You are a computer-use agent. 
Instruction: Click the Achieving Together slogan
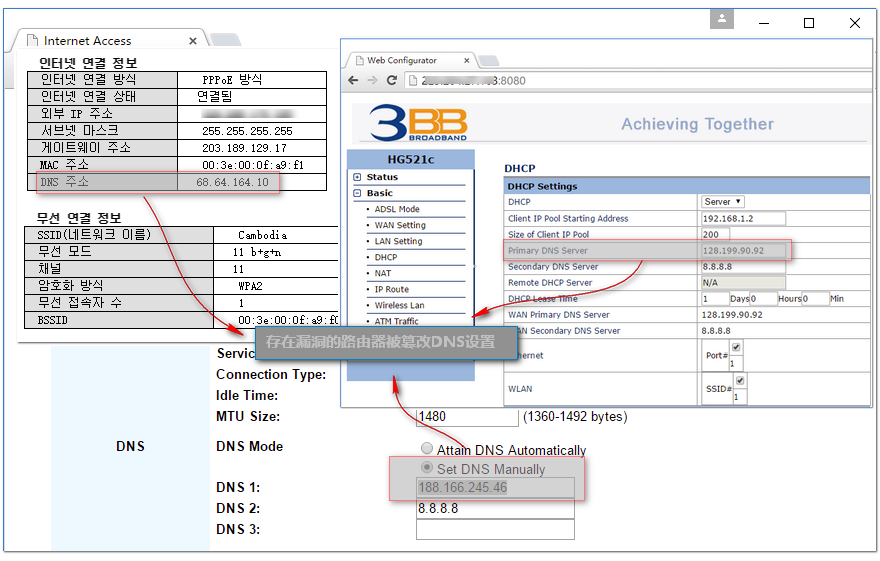tap(697, 124)
